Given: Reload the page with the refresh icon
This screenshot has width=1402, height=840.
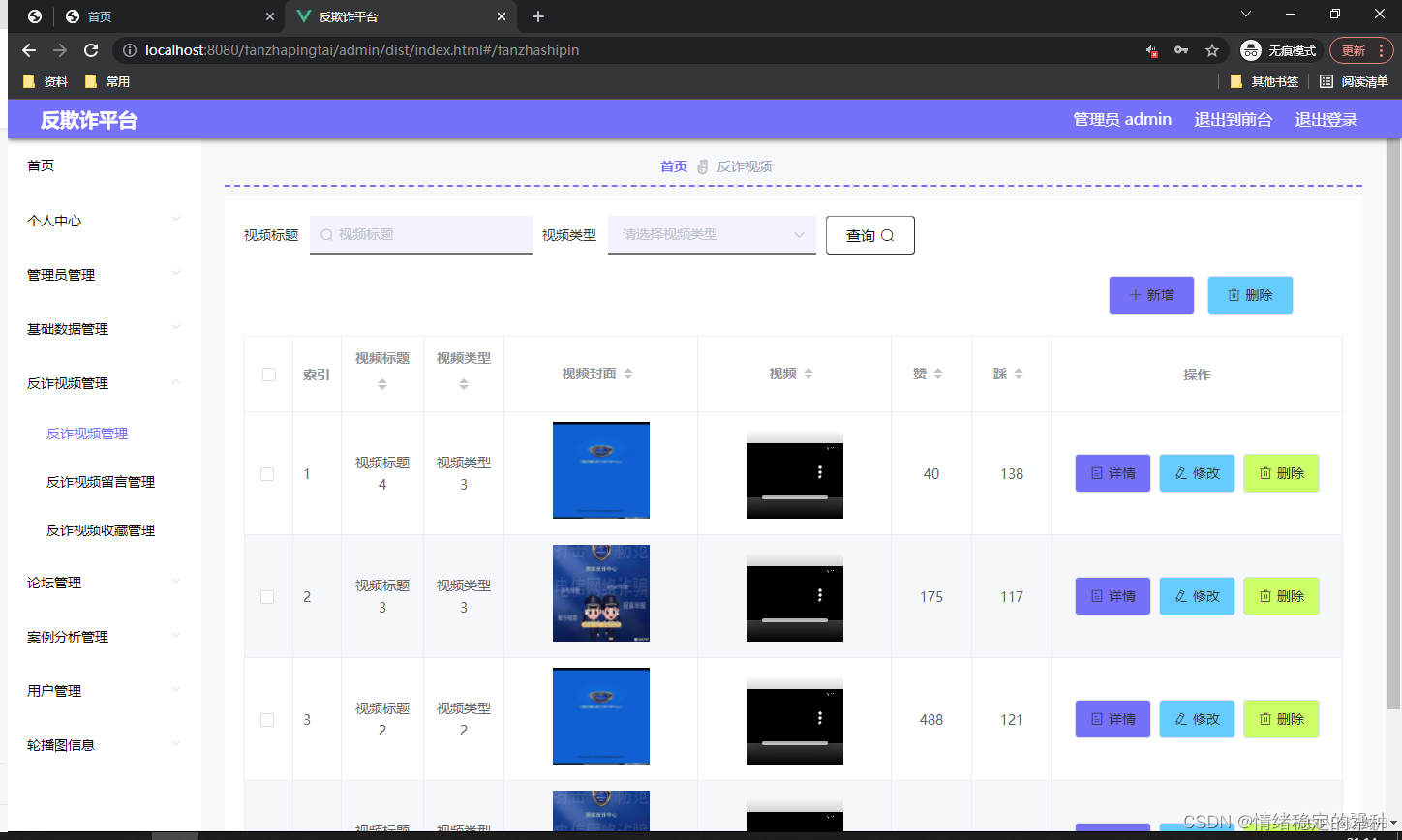Looking at the screenshot, I should [x=91, y=50].
